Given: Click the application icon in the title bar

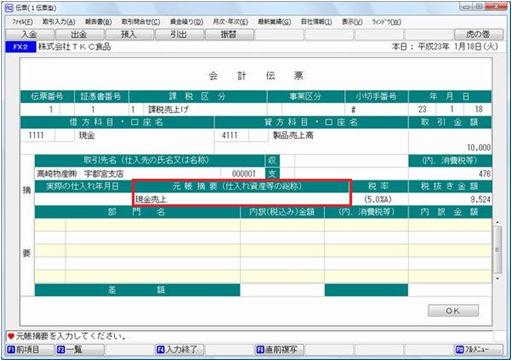Looking at the screenshot, I should [x=9, y=7].
